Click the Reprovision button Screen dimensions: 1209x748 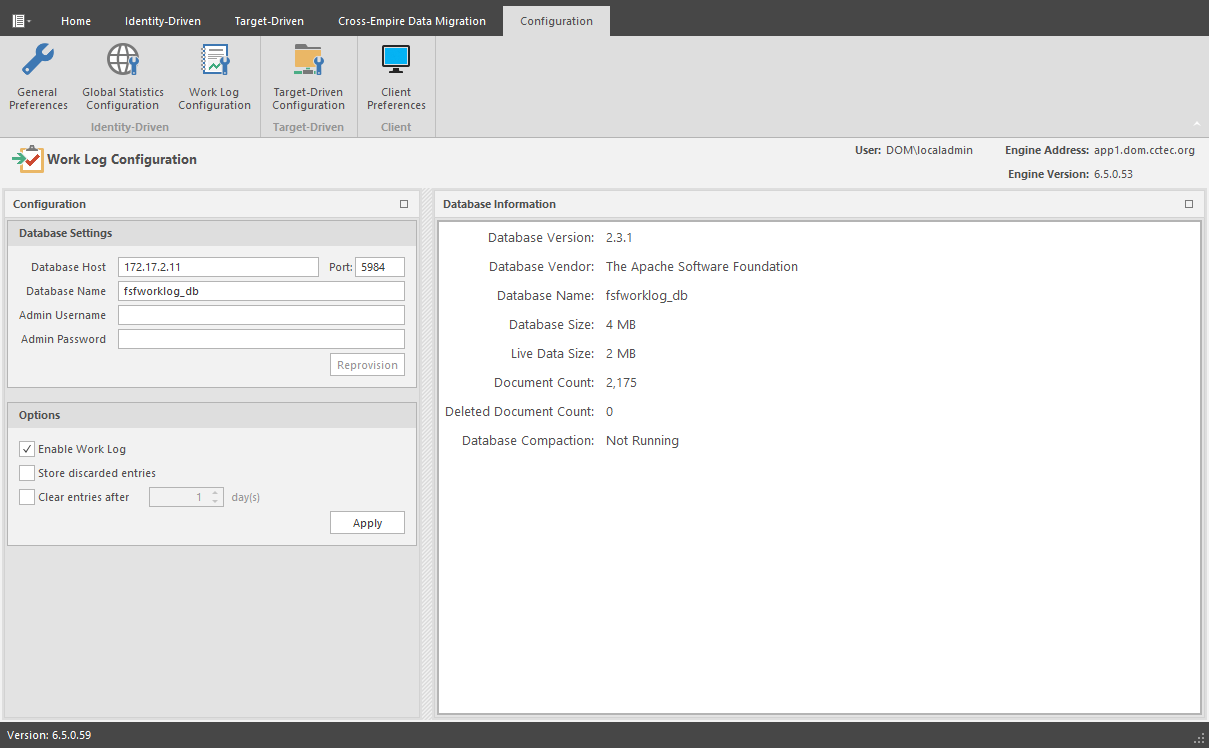[x=367, y=364]
